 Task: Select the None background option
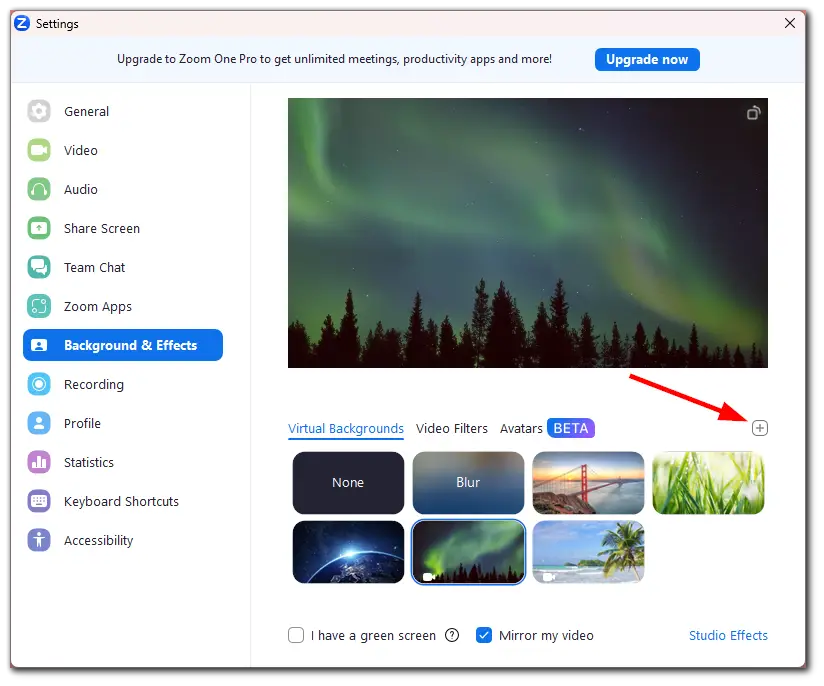[x=348, y=483]
